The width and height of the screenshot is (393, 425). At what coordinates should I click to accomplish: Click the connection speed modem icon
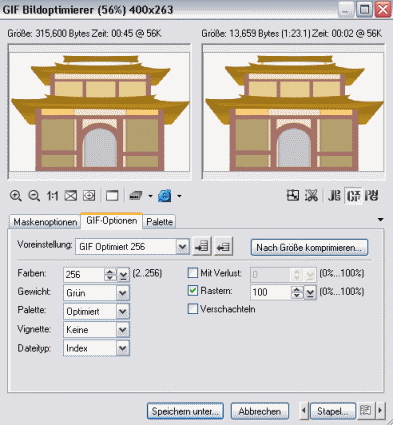click(136, 196)
